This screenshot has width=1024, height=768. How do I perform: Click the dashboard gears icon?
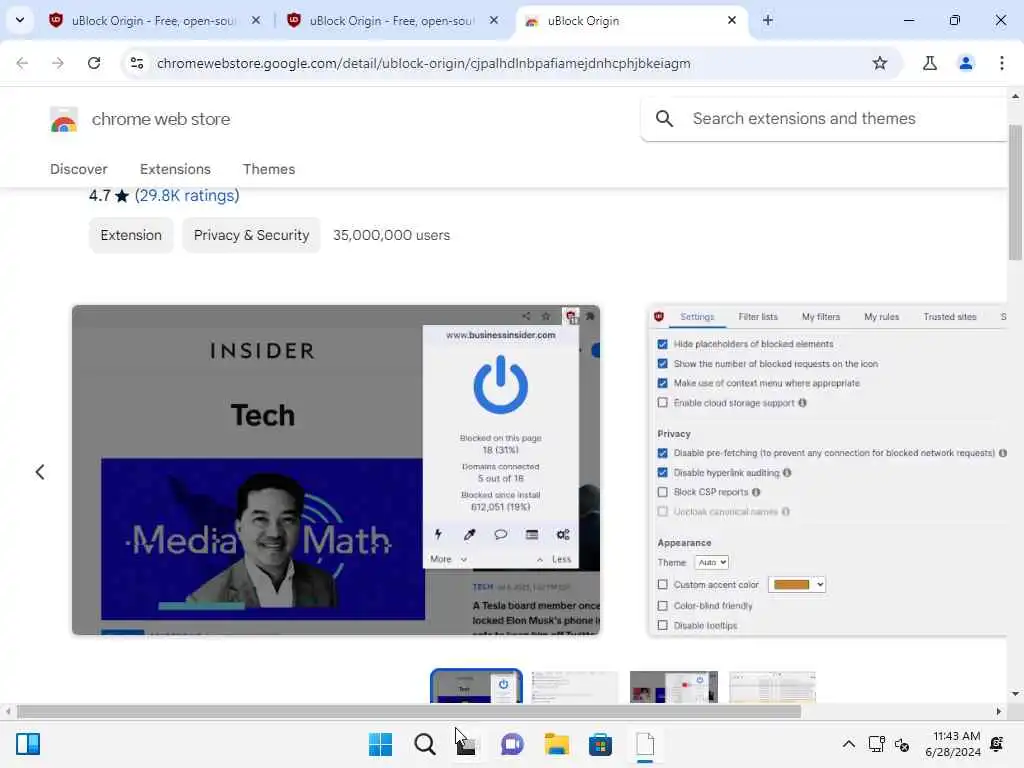pyautogui.click(x=563, y=535)
